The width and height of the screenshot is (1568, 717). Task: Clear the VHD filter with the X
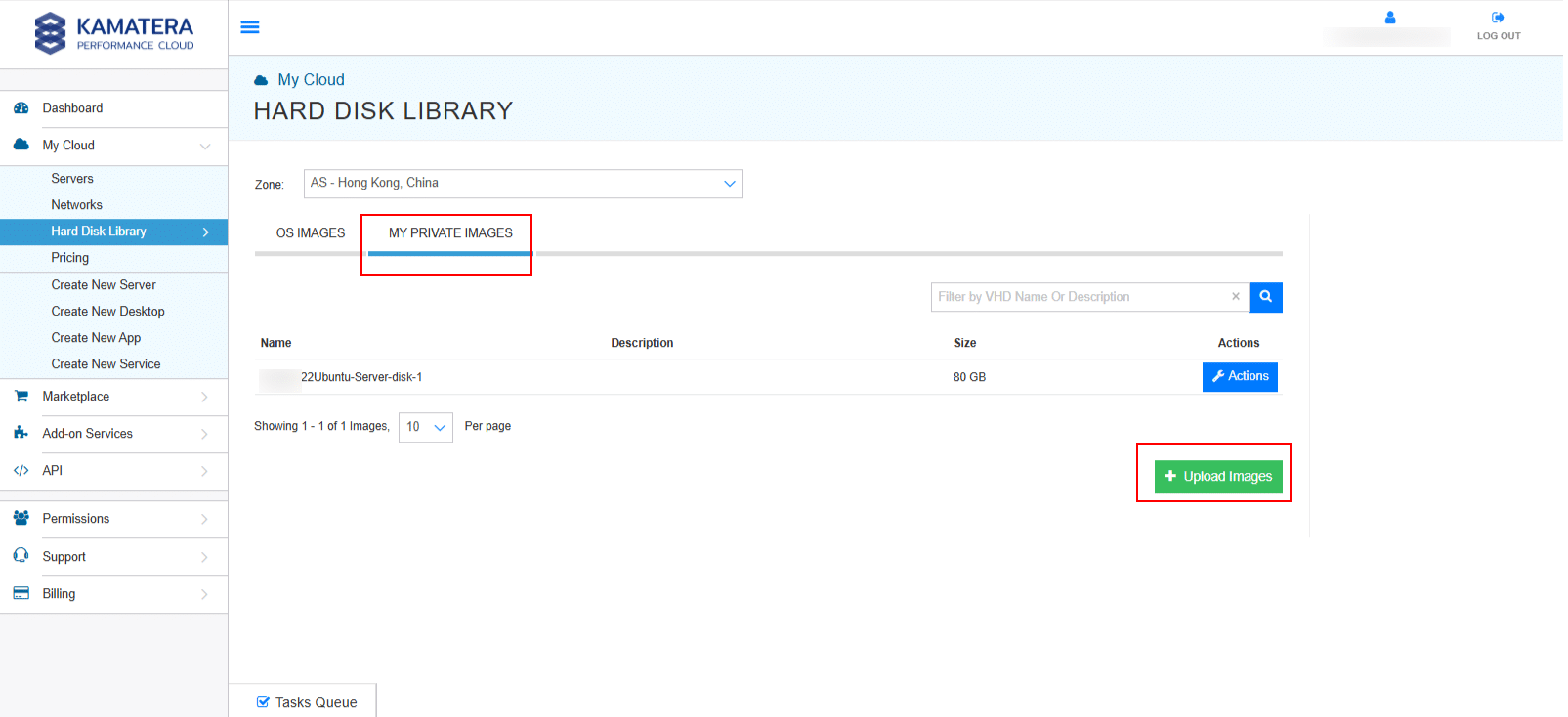(x=1236, y=296)
